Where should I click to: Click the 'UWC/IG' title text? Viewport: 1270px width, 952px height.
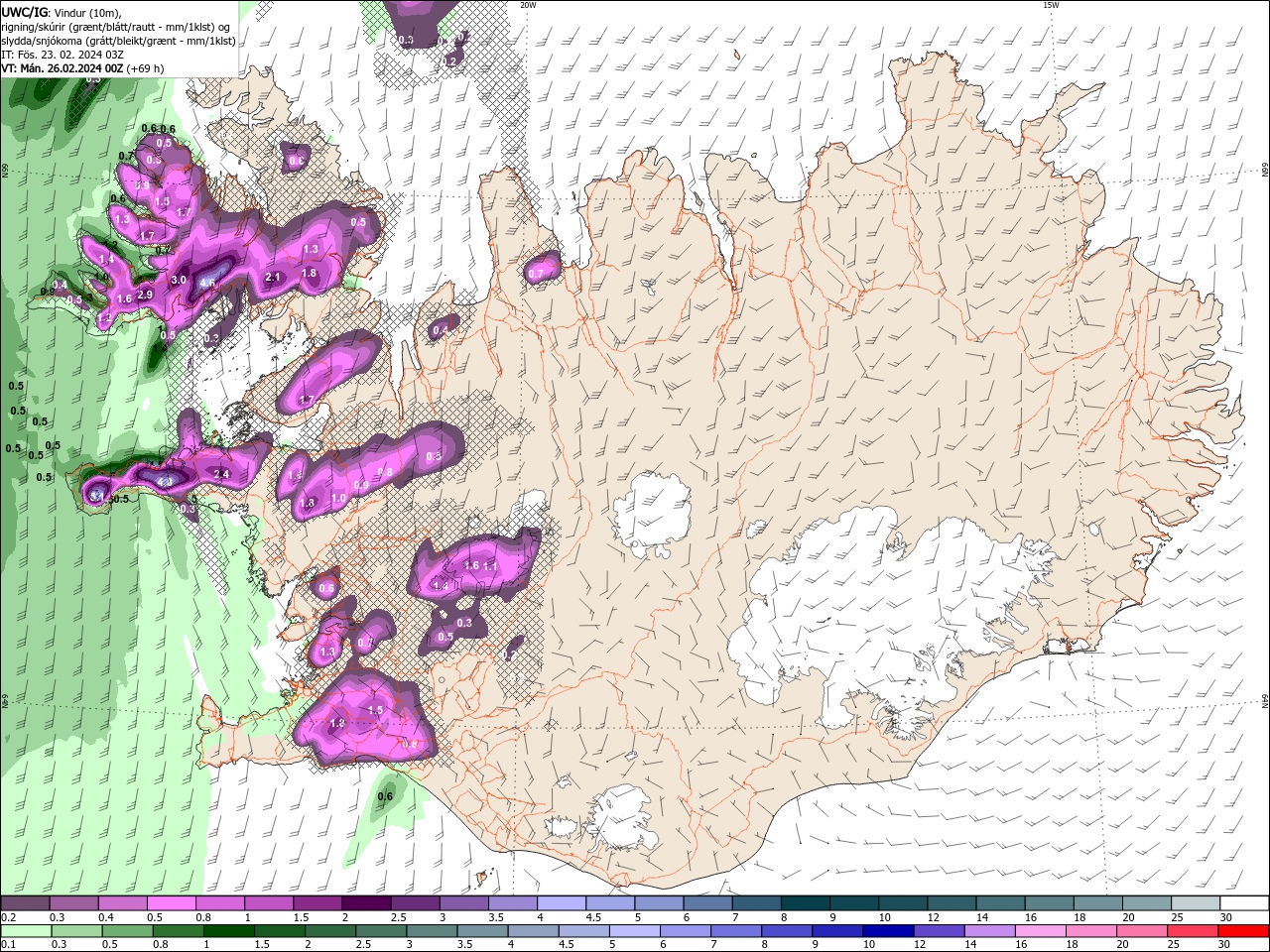(x=24, y=12)
